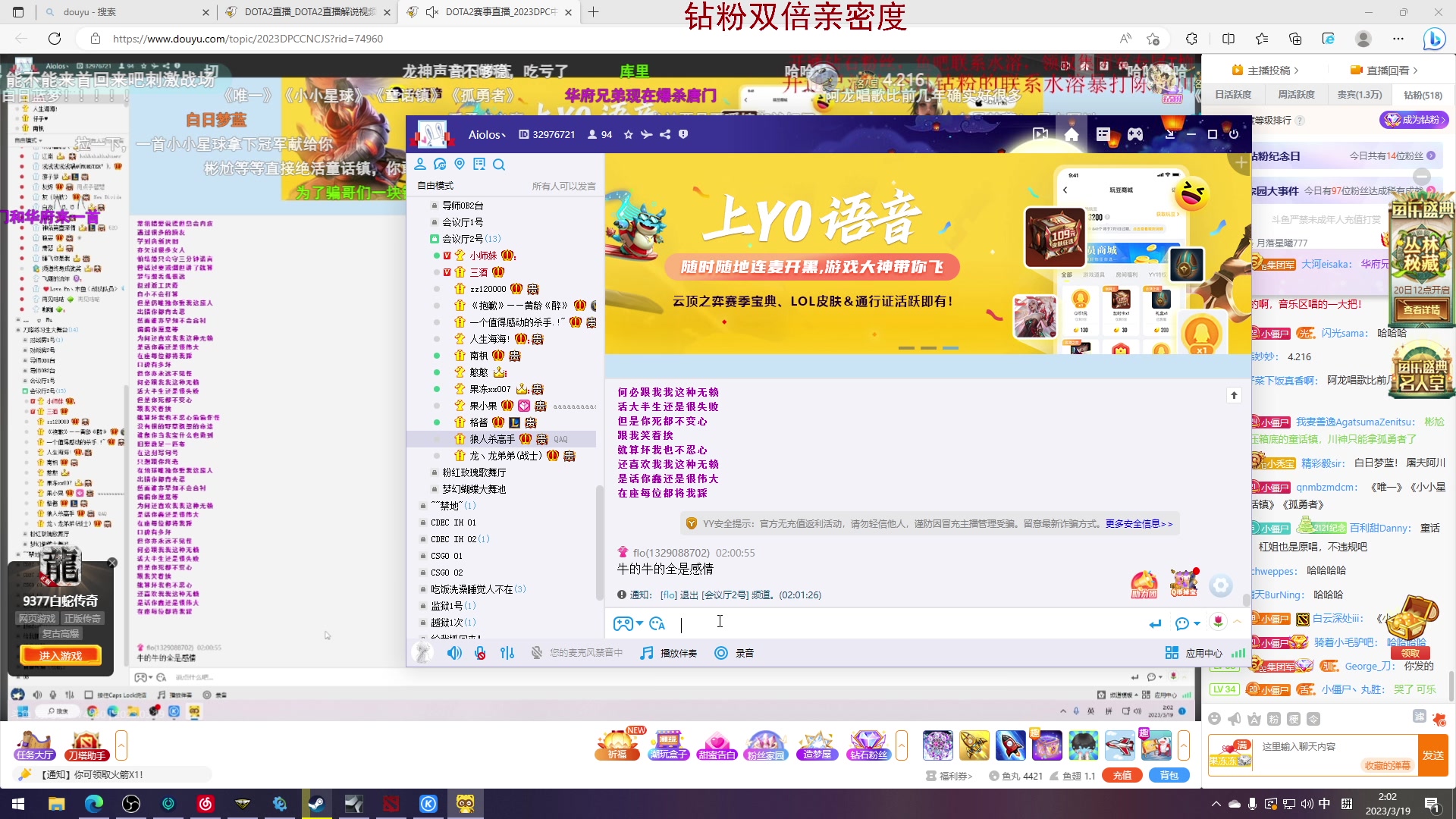The height and width of the screenshot is (819, 1456).
Task: Toggle the speaker volume icon in YY
Action: (x=454, y=652)
